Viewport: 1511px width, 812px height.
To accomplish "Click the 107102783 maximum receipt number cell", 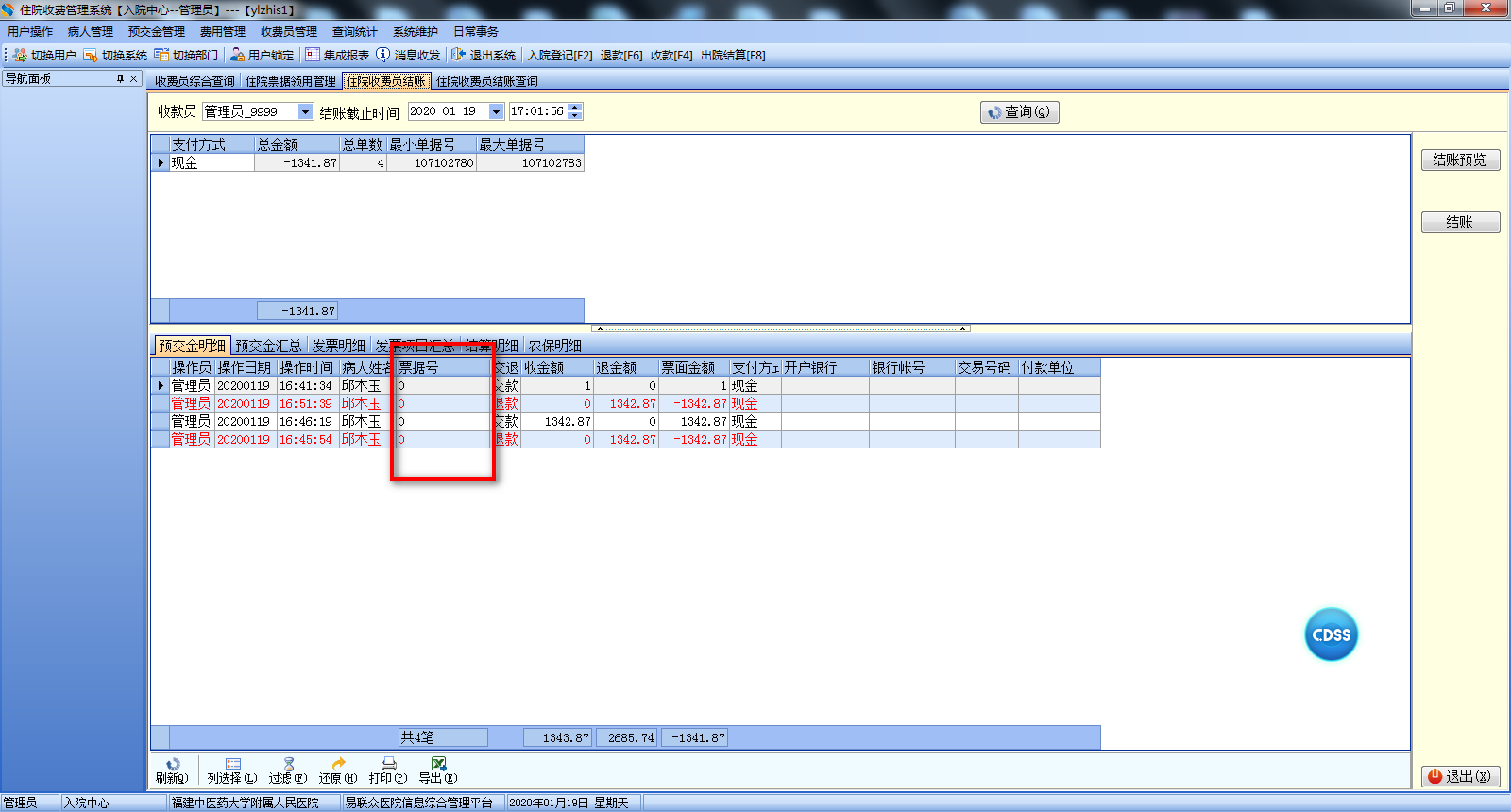I will point(531,162).
